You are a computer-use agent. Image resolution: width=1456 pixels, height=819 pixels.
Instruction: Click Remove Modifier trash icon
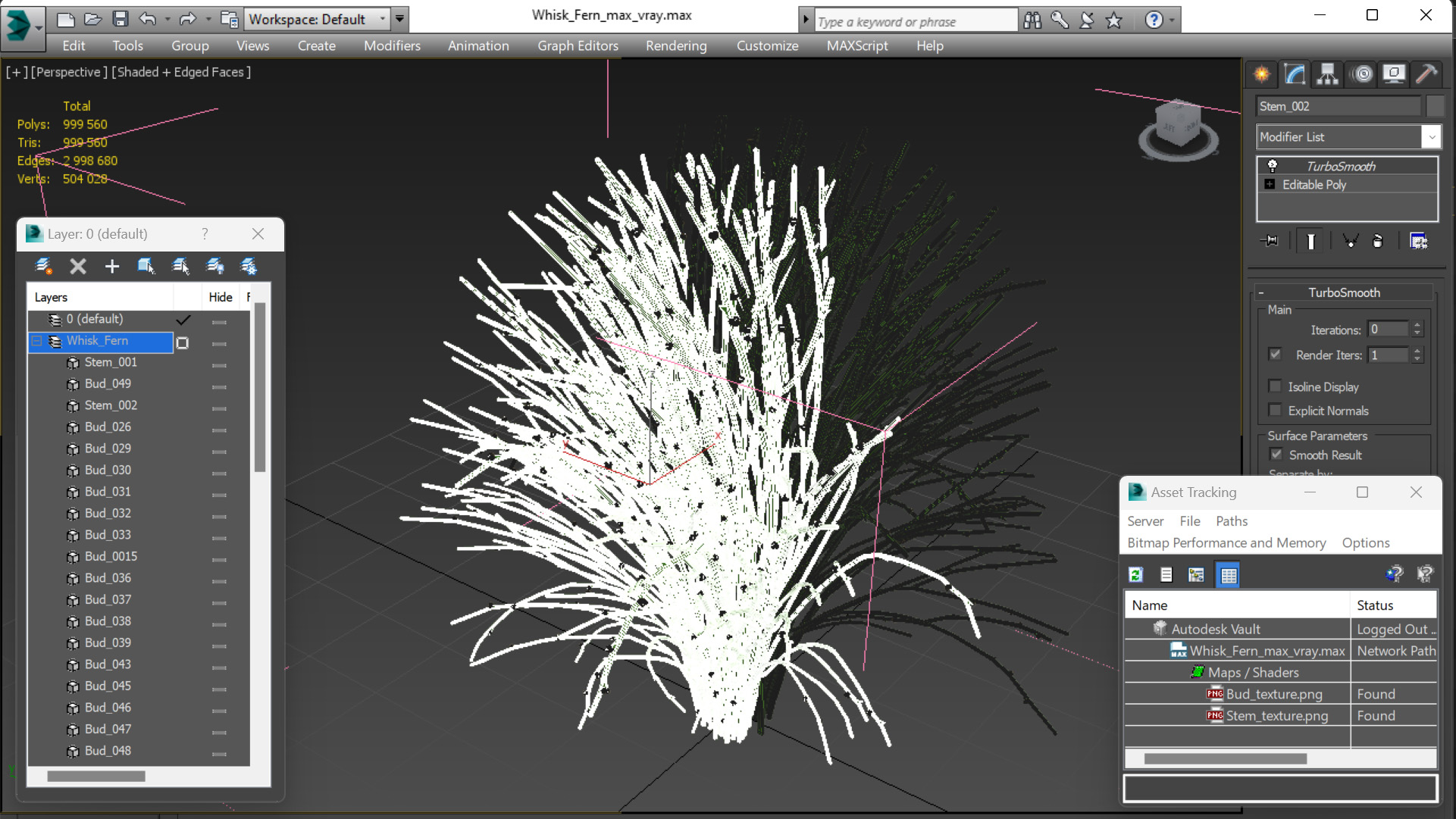point(1378,241)
